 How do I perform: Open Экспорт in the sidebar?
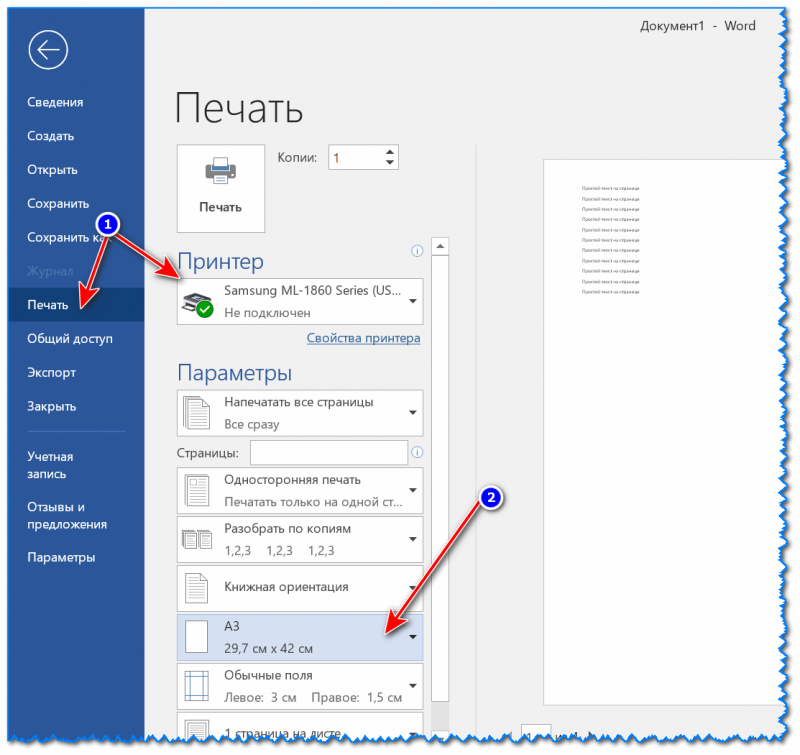point(52,372)
